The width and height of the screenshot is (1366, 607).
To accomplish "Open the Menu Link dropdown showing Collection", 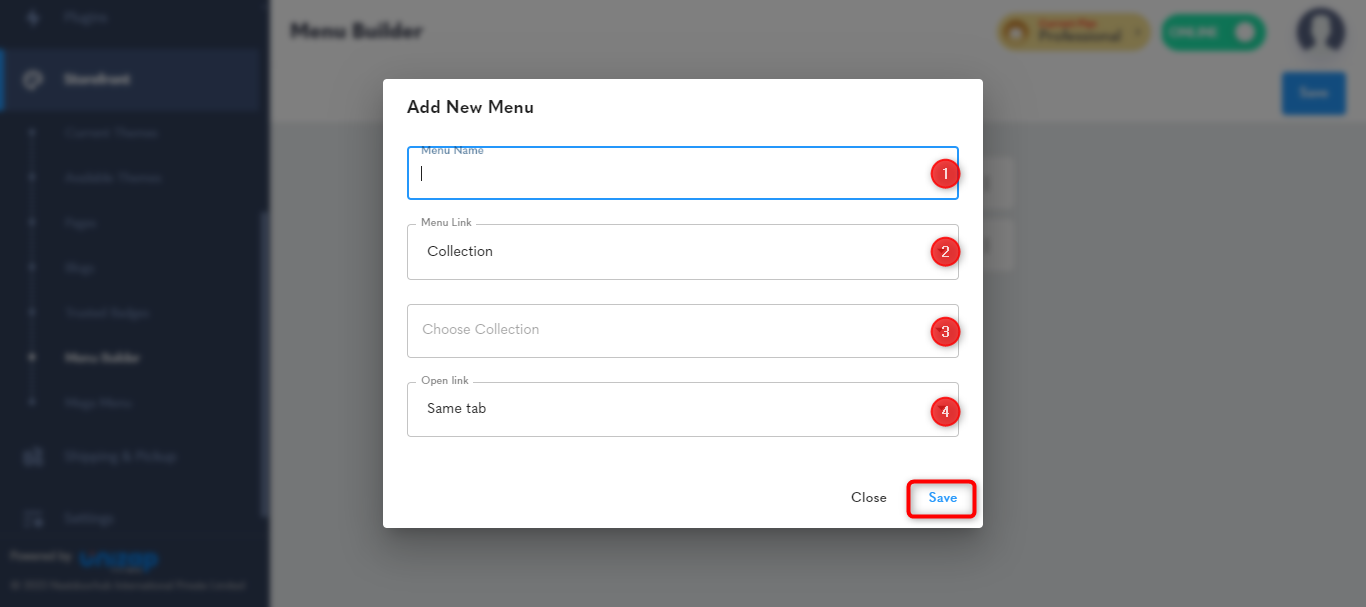I will pos(682,251).
